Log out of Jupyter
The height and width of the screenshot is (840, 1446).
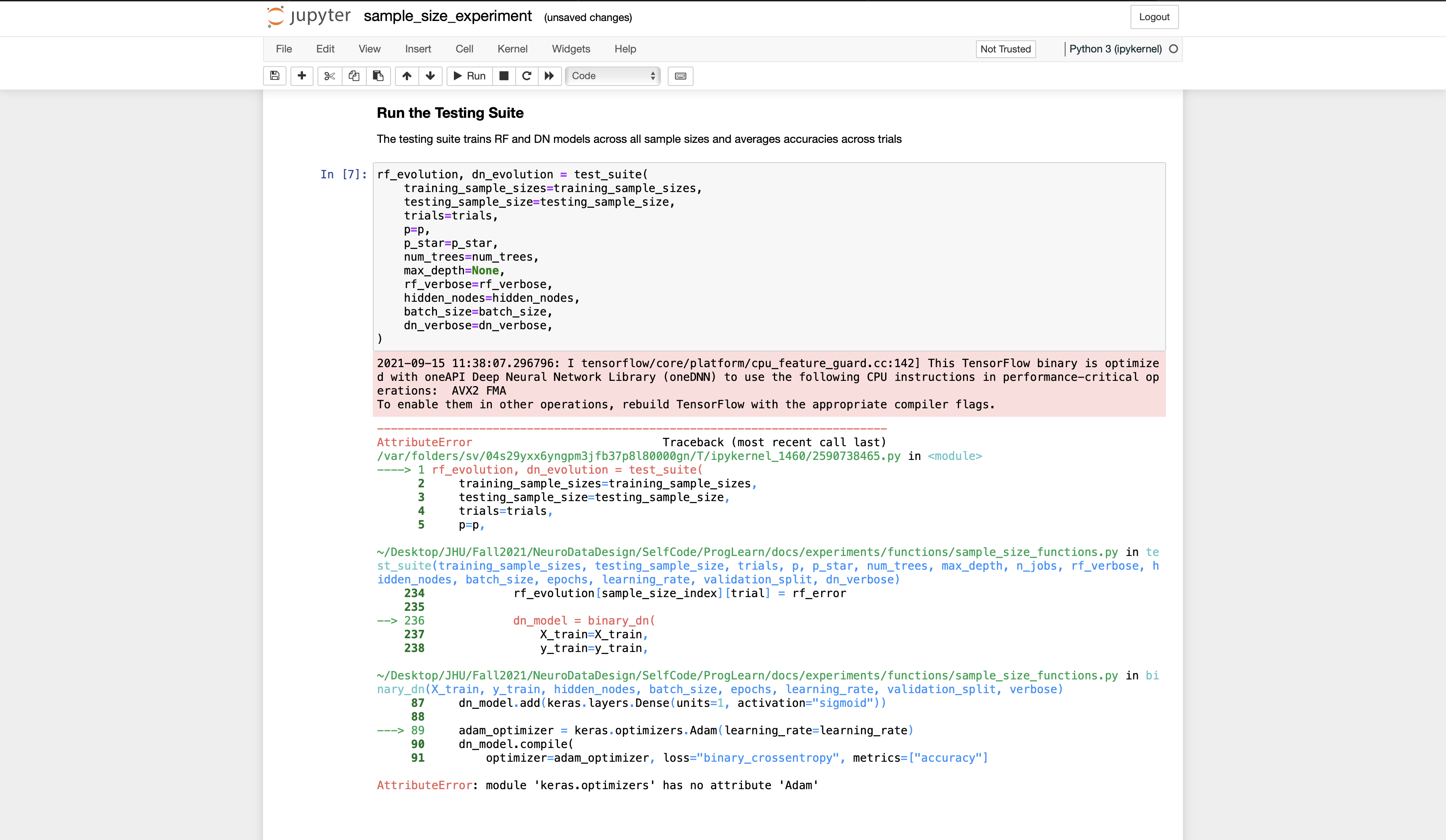1154,17
